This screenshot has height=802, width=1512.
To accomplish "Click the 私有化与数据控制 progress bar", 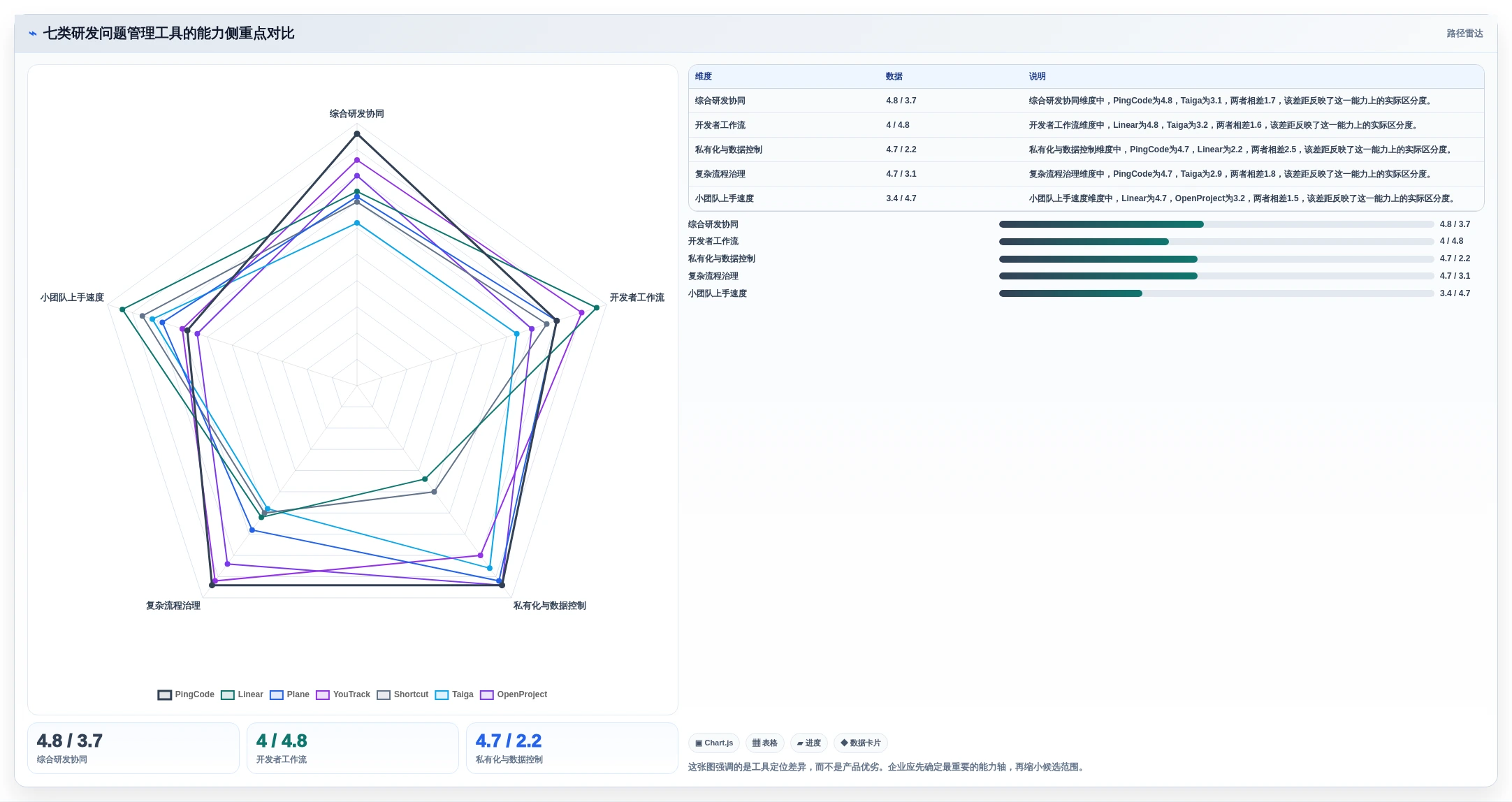I will coord(1216,259).
